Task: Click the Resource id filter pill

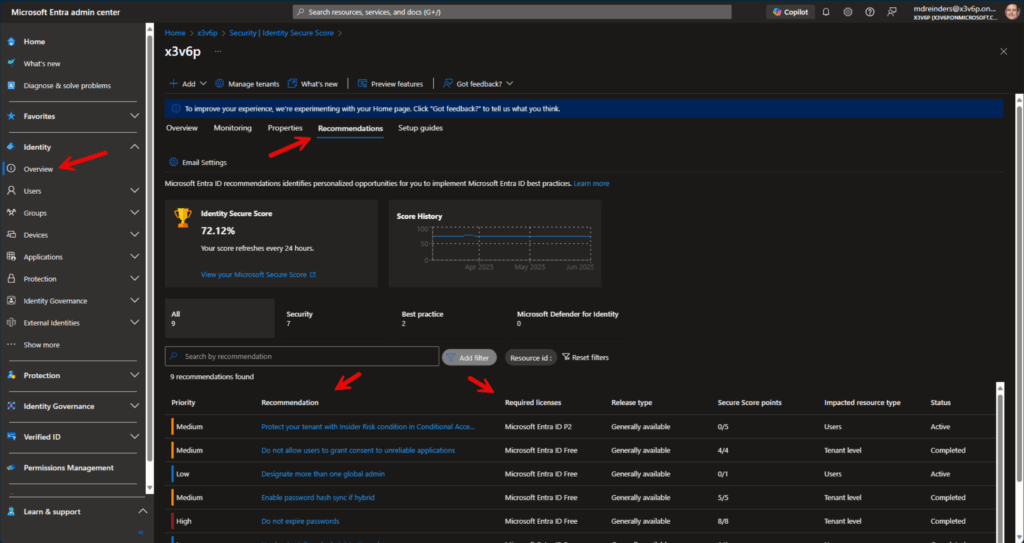Action: 530,357
